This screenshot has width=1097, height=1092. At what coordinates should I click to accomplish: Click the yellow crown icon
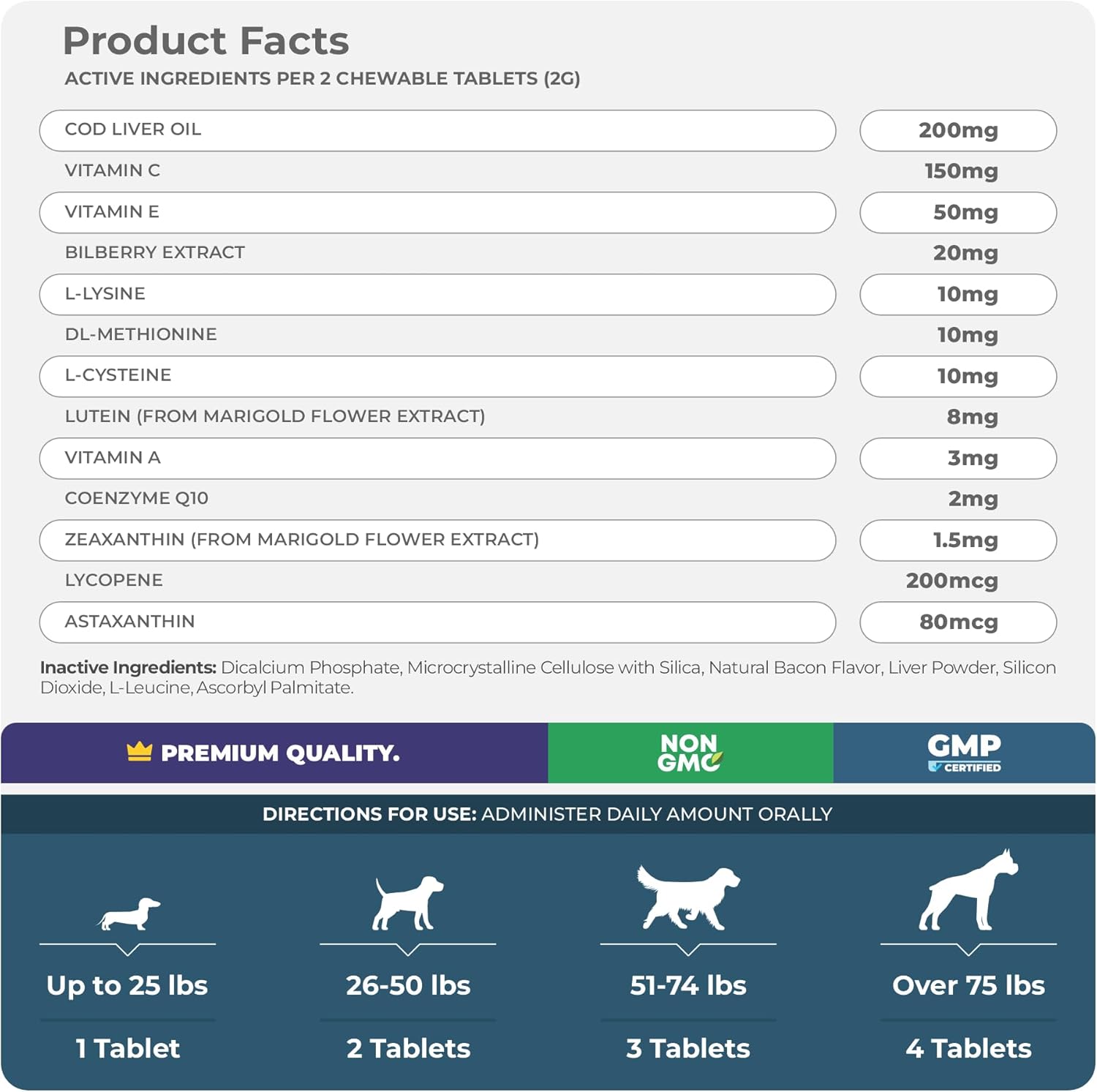(140, 751)
